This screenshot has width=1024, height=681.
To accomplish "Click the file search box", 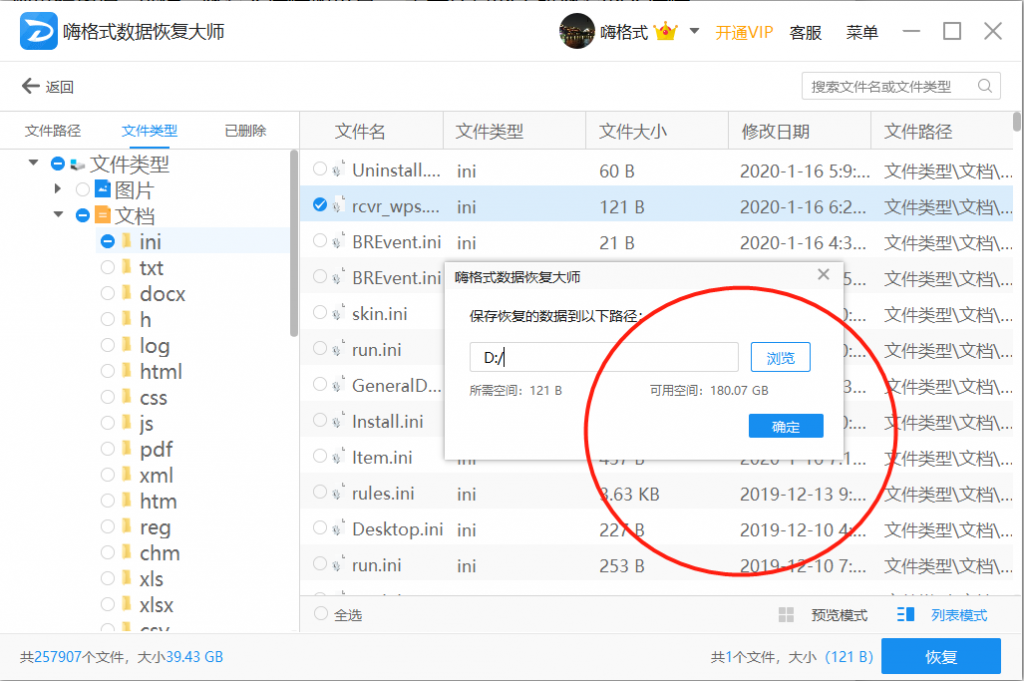I will click(x=901, y=86).
